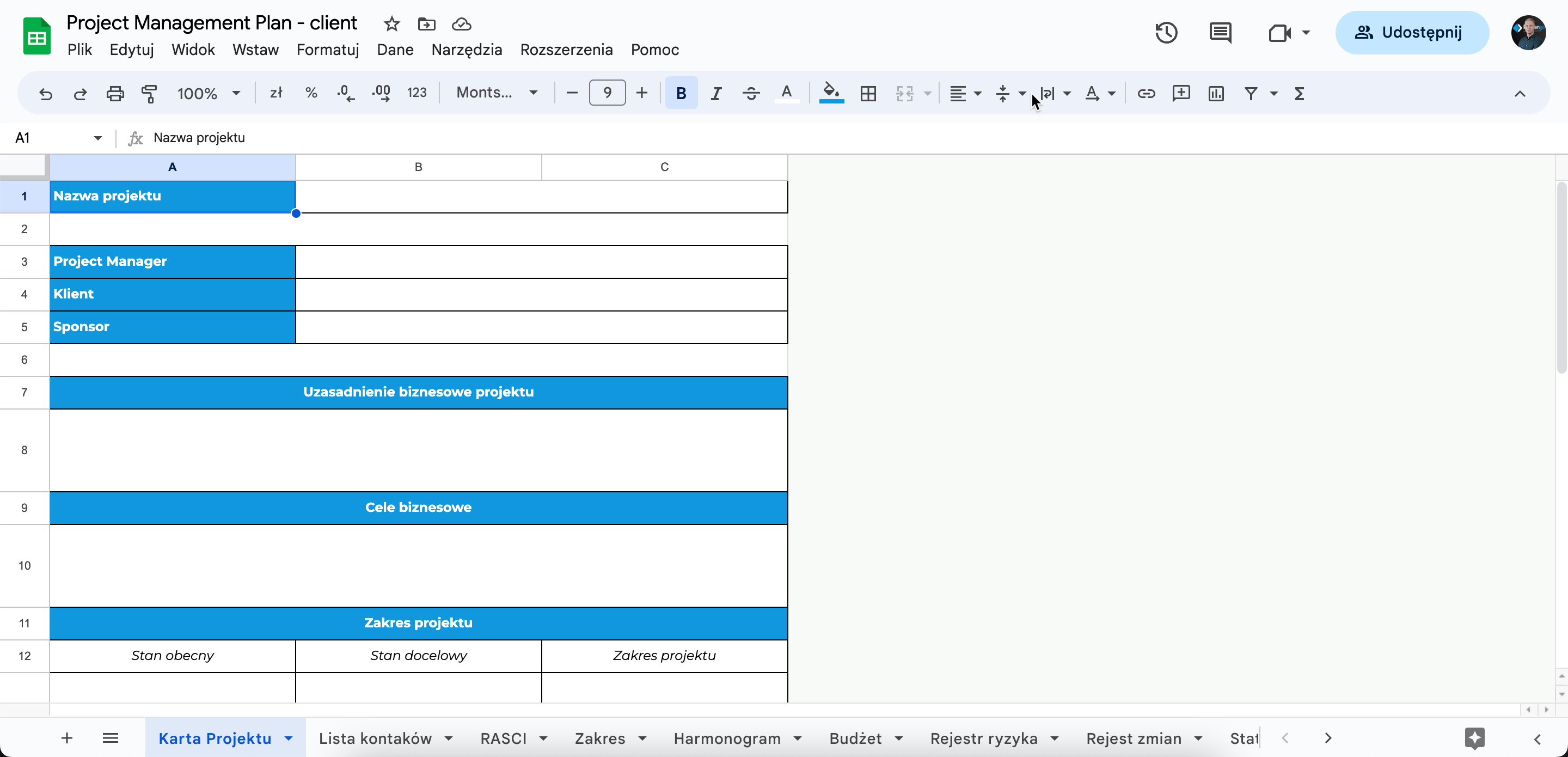Open the comments history icon

point(1220,32)
